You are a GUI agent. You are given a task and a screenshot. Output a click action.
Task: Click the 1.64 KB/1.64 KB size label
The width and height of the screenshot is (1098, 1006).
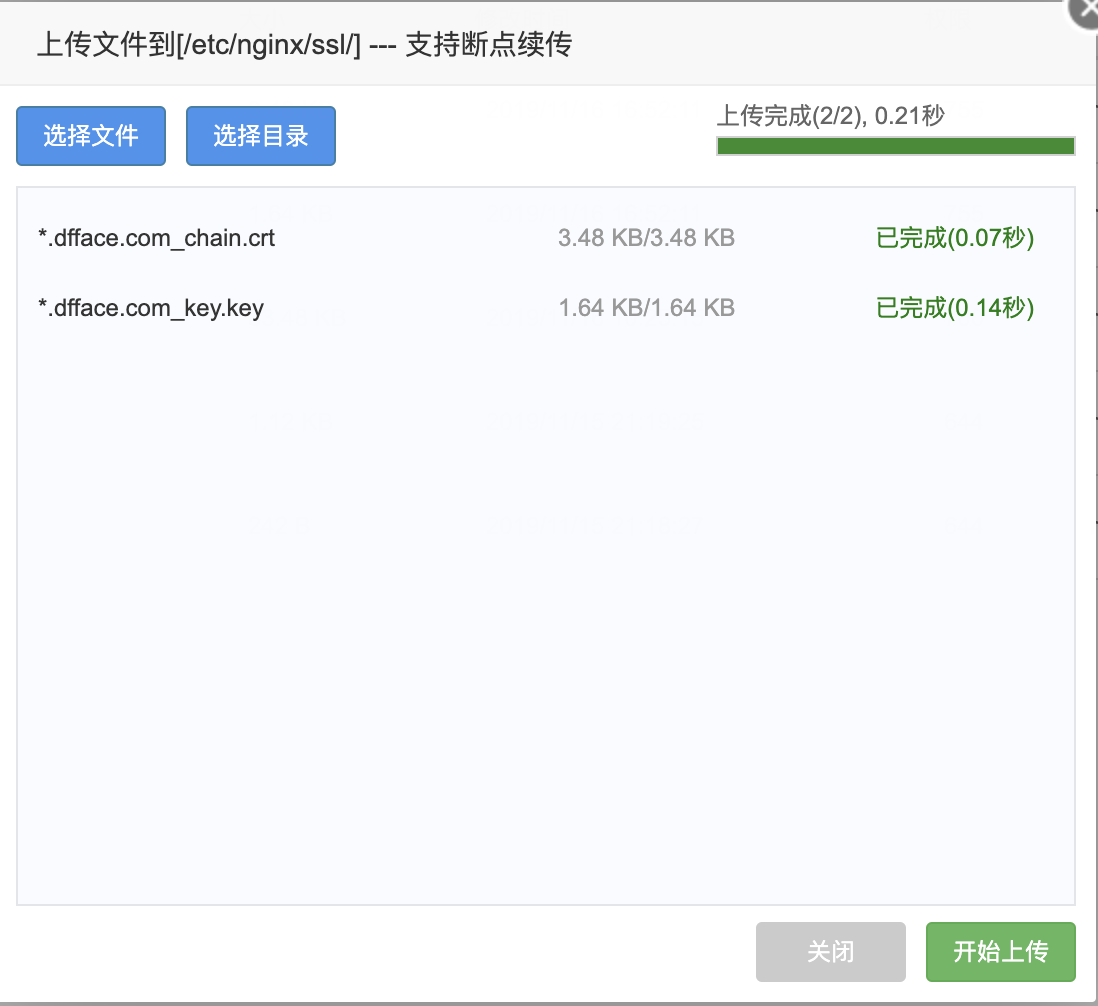(647, 308)
